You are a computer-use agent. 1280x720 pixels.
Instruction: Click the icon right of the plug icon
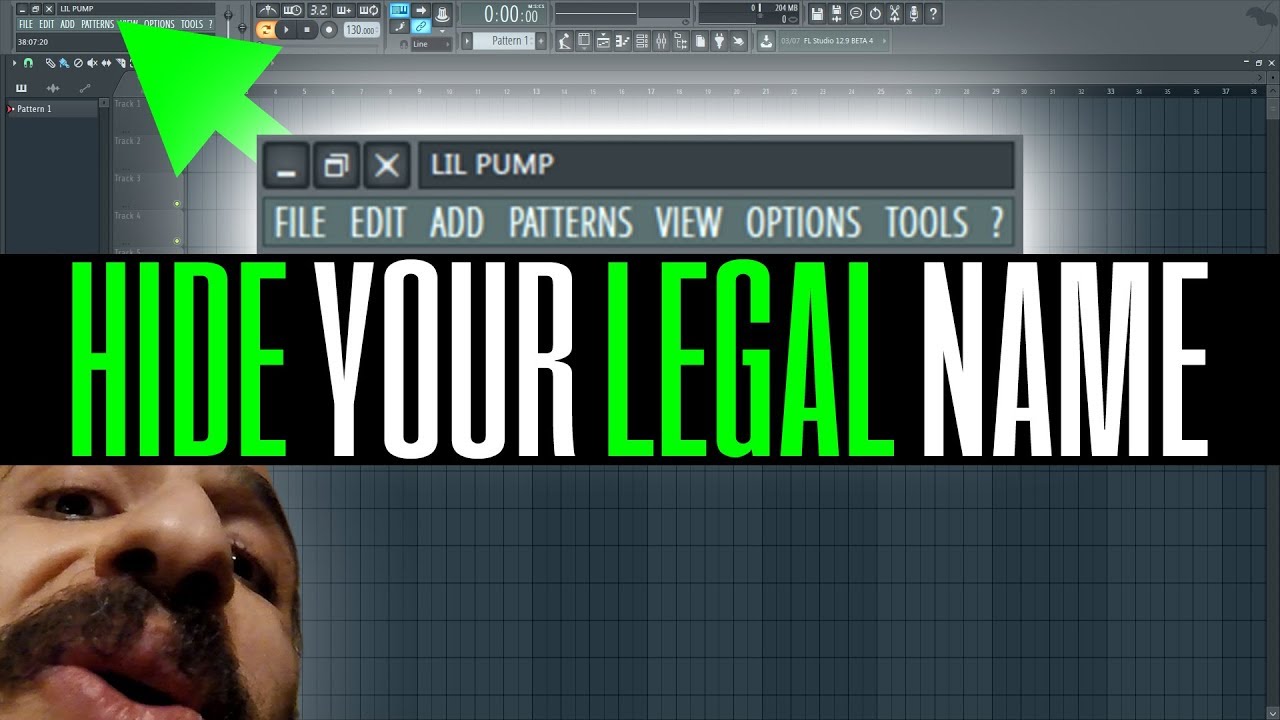(738, 41)
